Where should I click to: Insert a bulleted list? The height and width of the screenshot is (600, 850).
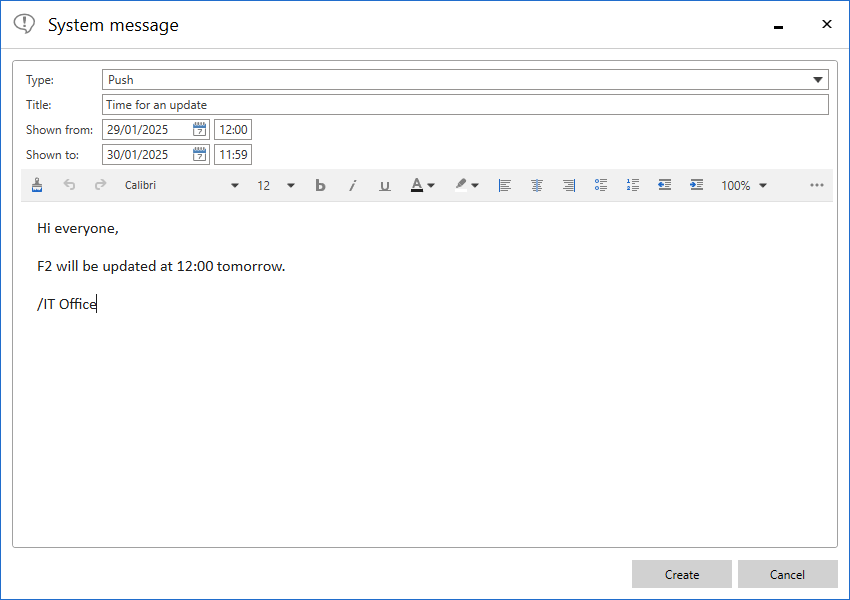tap(601, 185)
